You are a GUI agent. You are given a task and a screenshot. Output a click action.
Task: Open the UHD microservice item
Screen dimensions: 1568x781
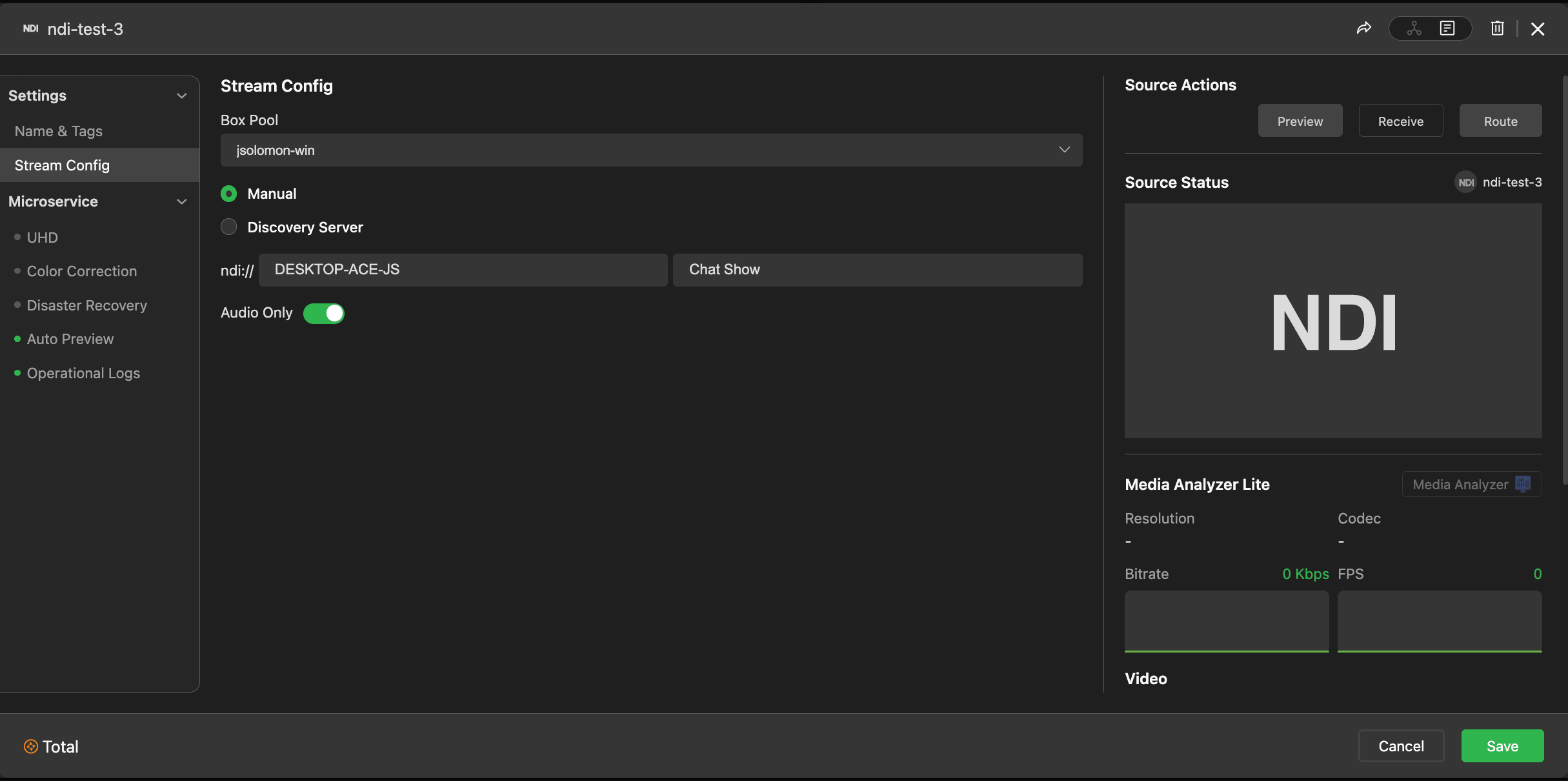(x=43, y=238)
